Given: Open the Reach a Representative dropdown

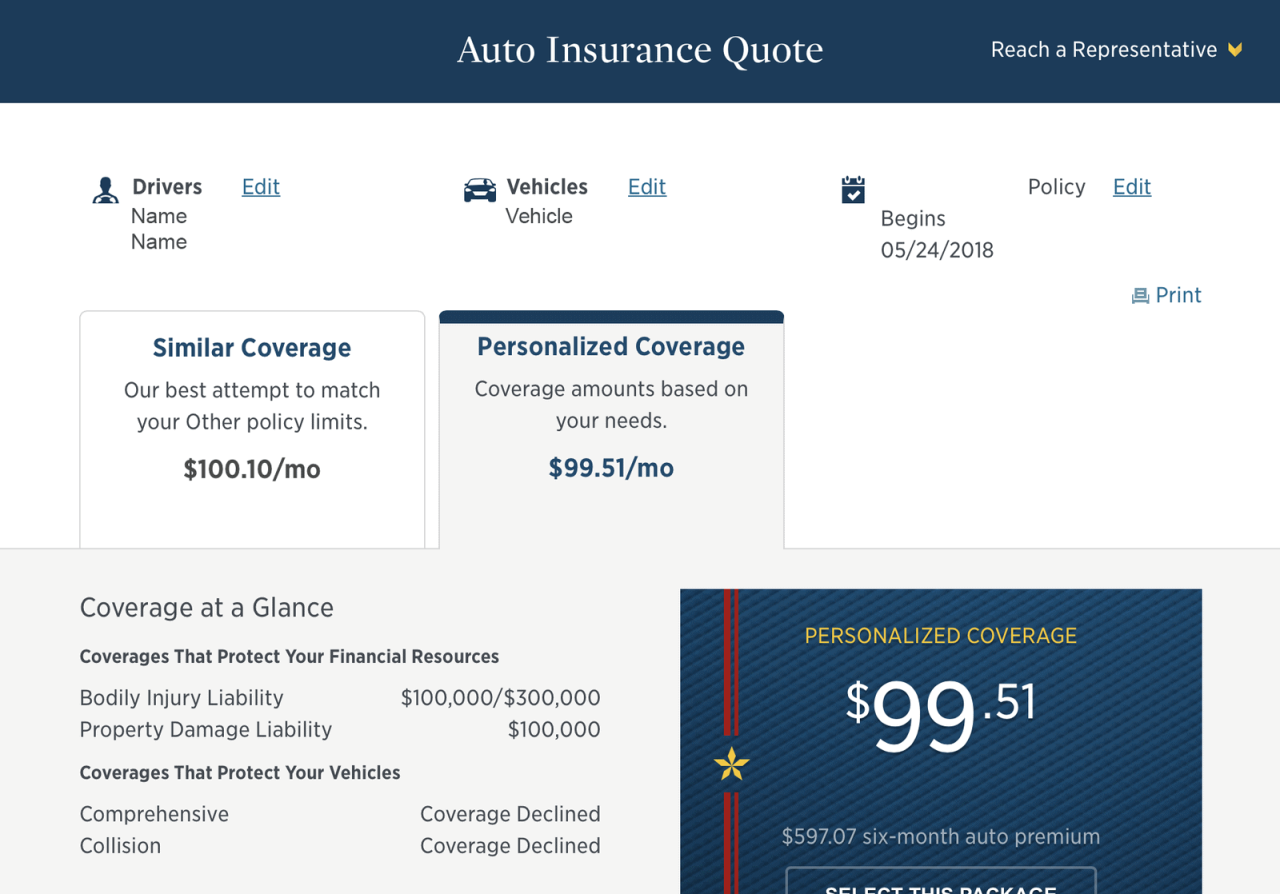Looking at the screenshot, I should [1103, 49].
